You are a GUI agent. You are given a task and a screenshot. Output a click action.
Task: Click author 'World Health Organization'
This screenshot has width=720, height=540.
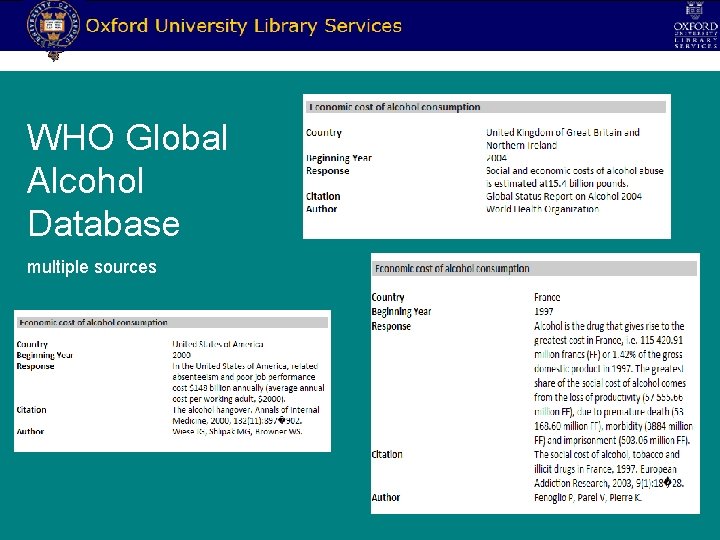[542, 209]
